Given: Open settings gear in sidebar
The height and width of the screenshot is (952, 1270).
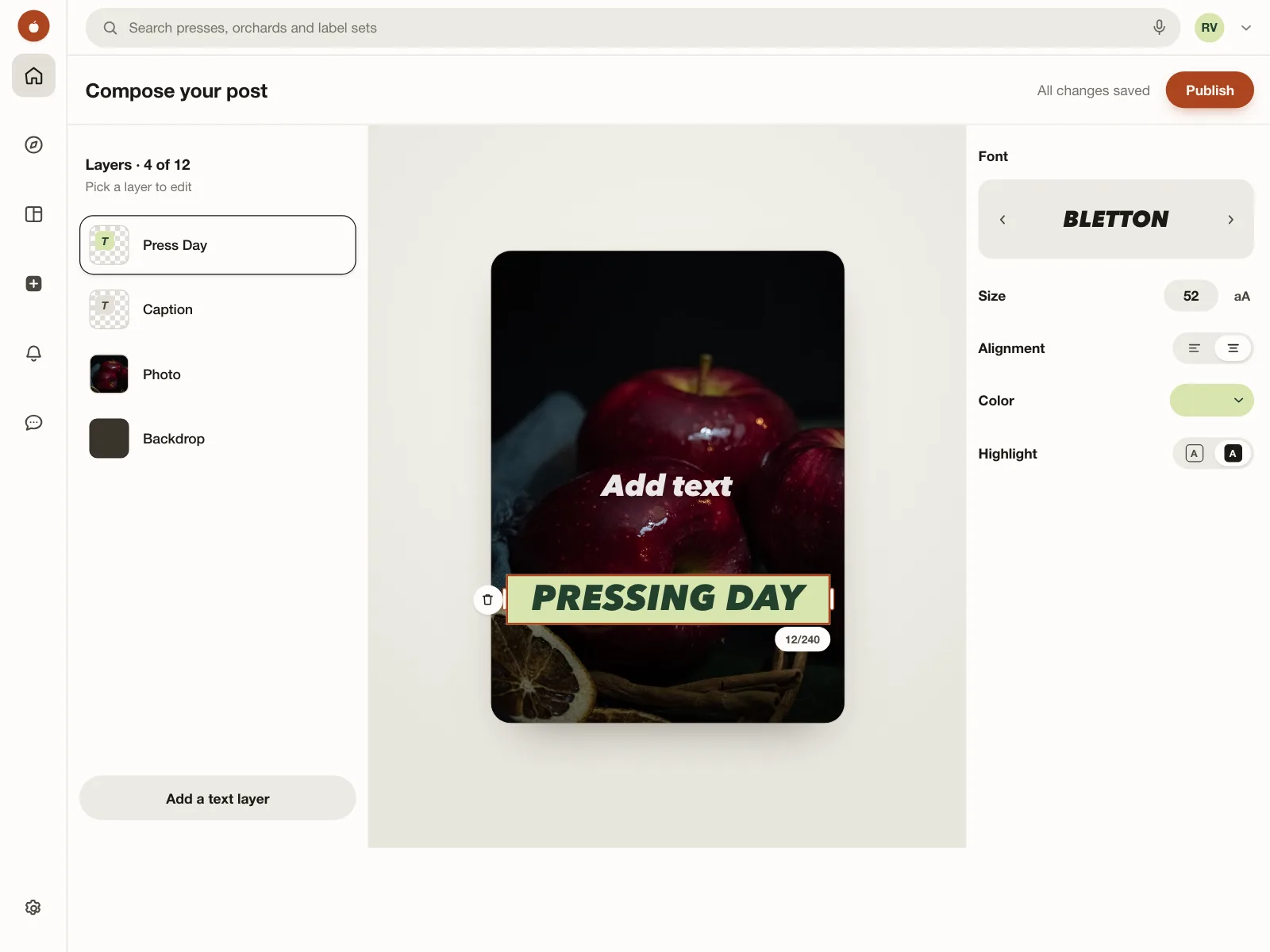Looking at the screenshot, I should click(x=33, y=908).
